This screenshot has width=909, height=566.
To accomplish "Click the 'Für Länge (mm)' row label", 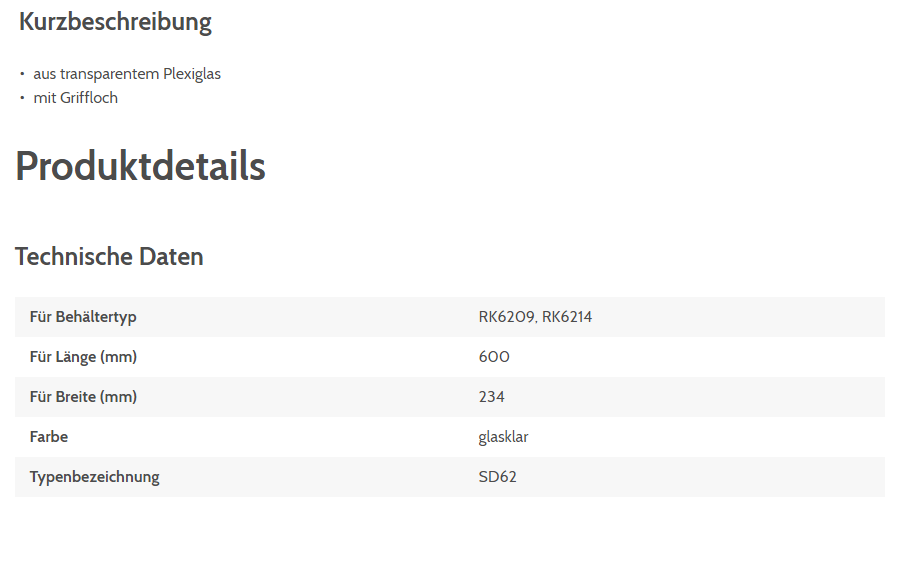I will point(83,357).
